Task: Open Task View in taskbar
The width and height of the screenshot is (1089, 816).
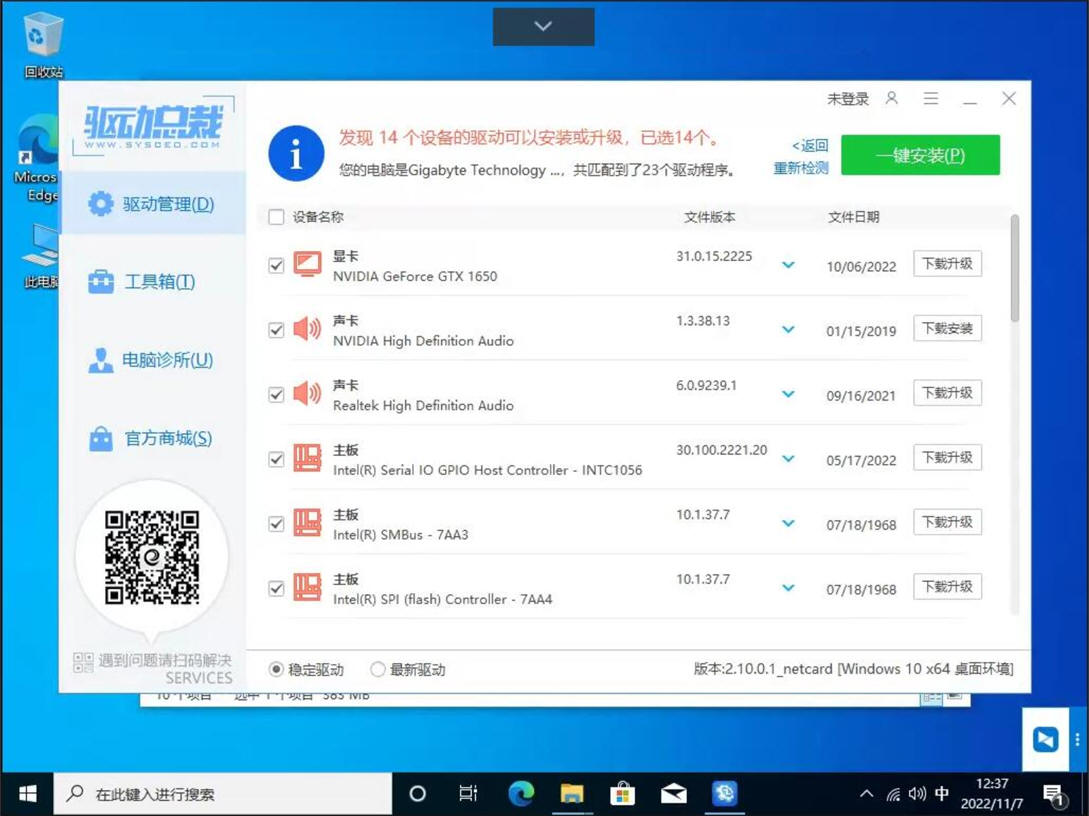Action: (x=469, y=794)
